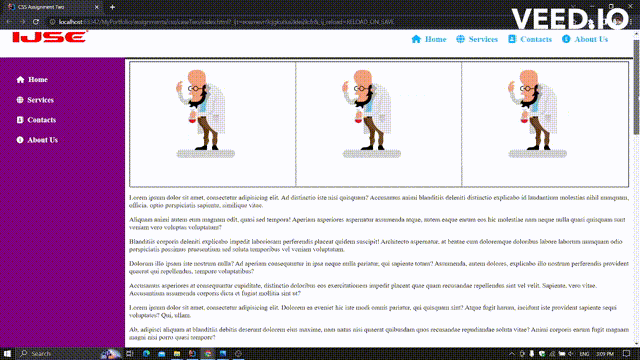The image size is (640, 360).
Task: Click the contacts icon in purple sidebar
Action: point(20,120)
